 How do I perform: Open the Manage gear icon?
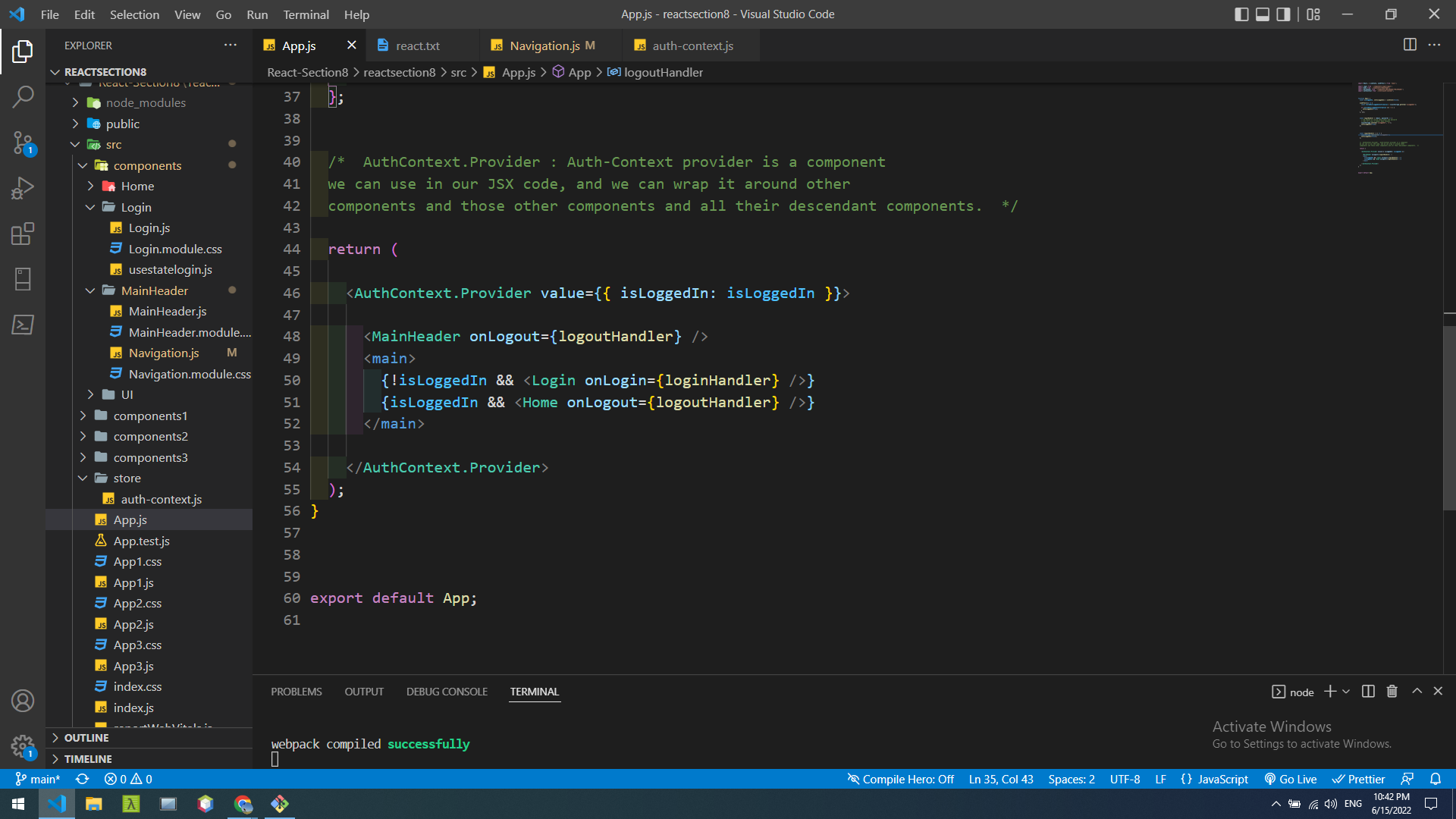23,746
